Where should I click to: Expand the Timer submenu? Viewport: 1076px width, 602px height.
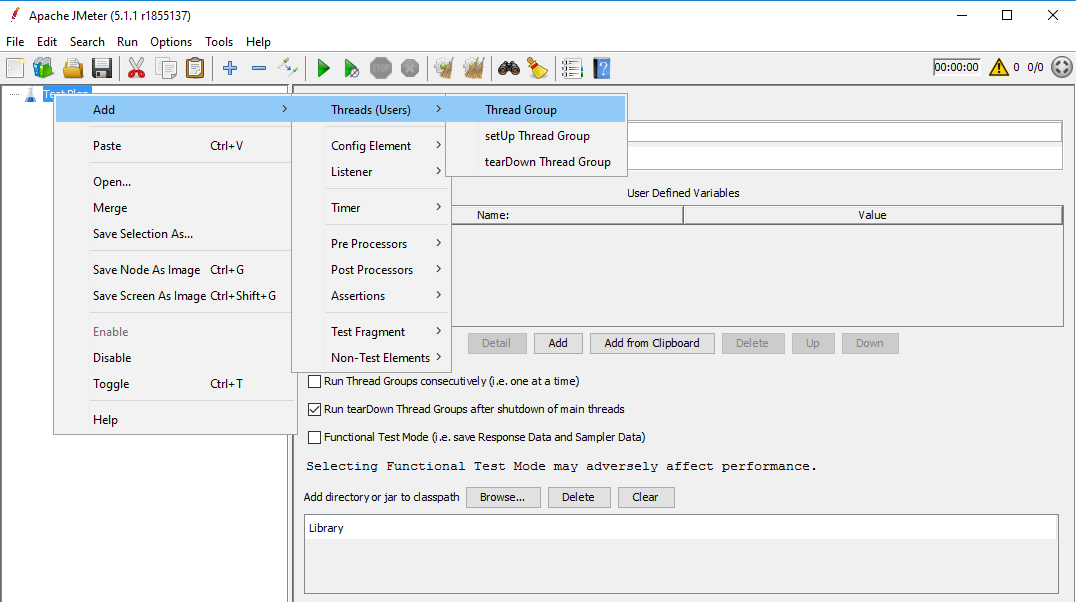(x=371, y=207)
